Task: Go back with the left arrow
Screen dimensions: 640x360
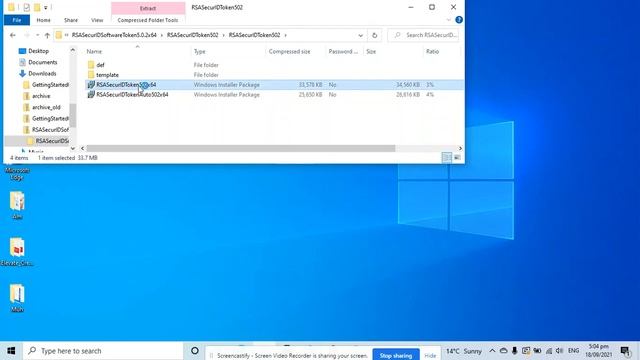Action: (13, 36)
